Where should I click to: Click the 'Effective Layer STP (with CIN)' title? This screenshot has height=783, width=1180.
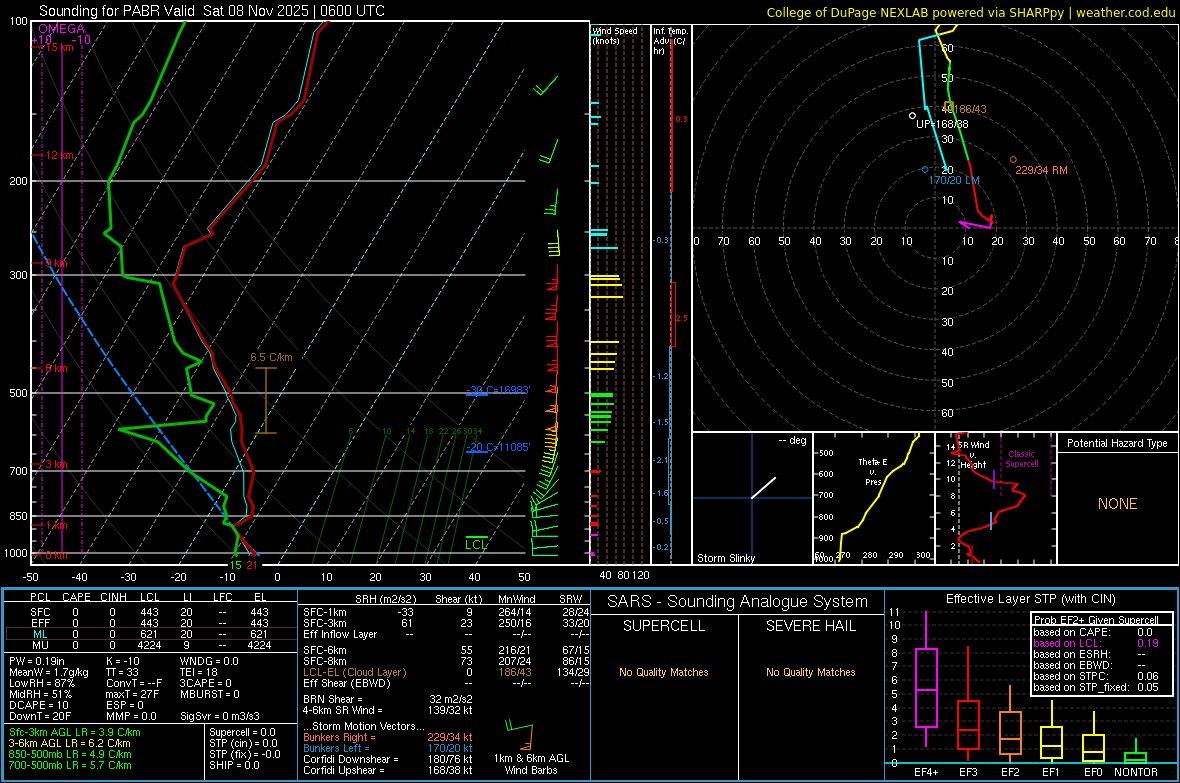[x=1030, y=599]
